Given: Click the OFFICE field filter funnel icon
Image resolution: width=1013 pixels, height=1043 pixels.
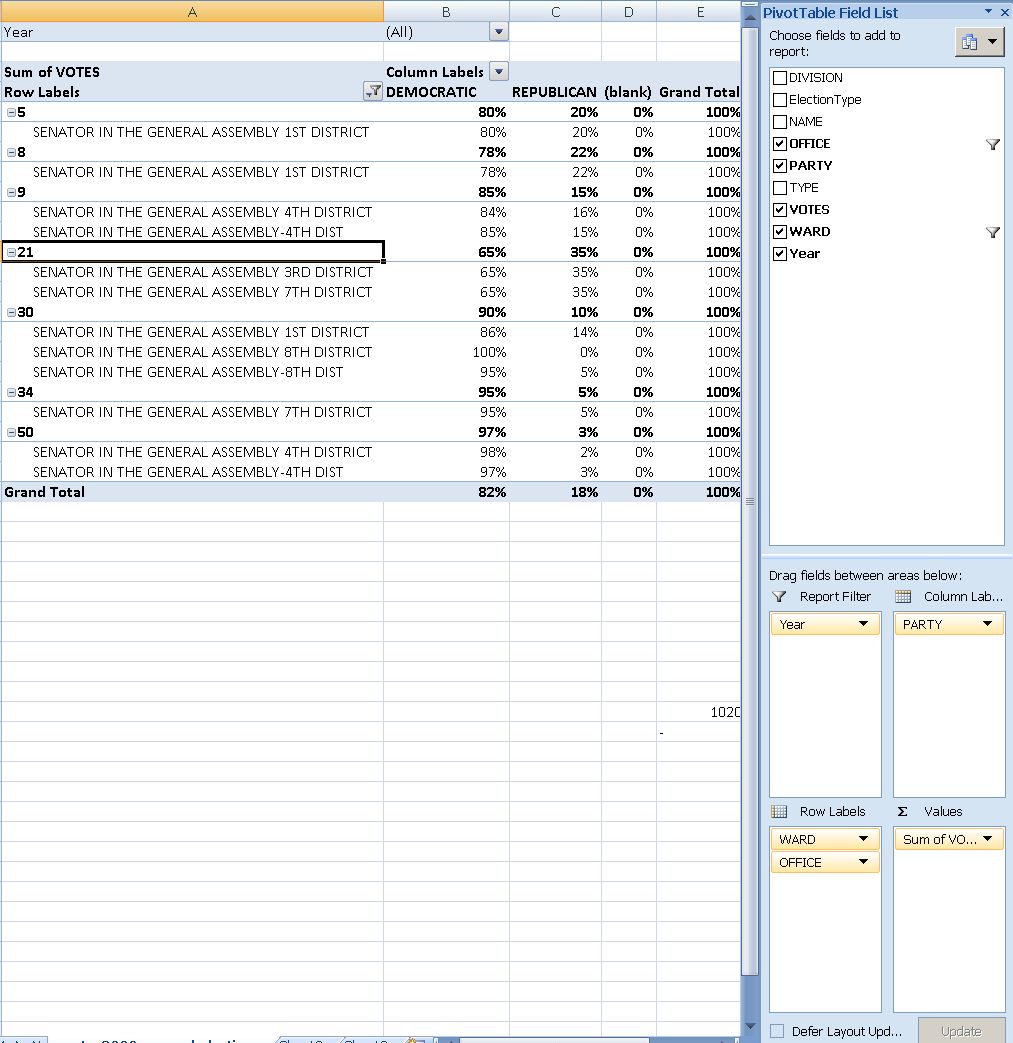Looking at the screenshot, I should (x=992, y=144).
